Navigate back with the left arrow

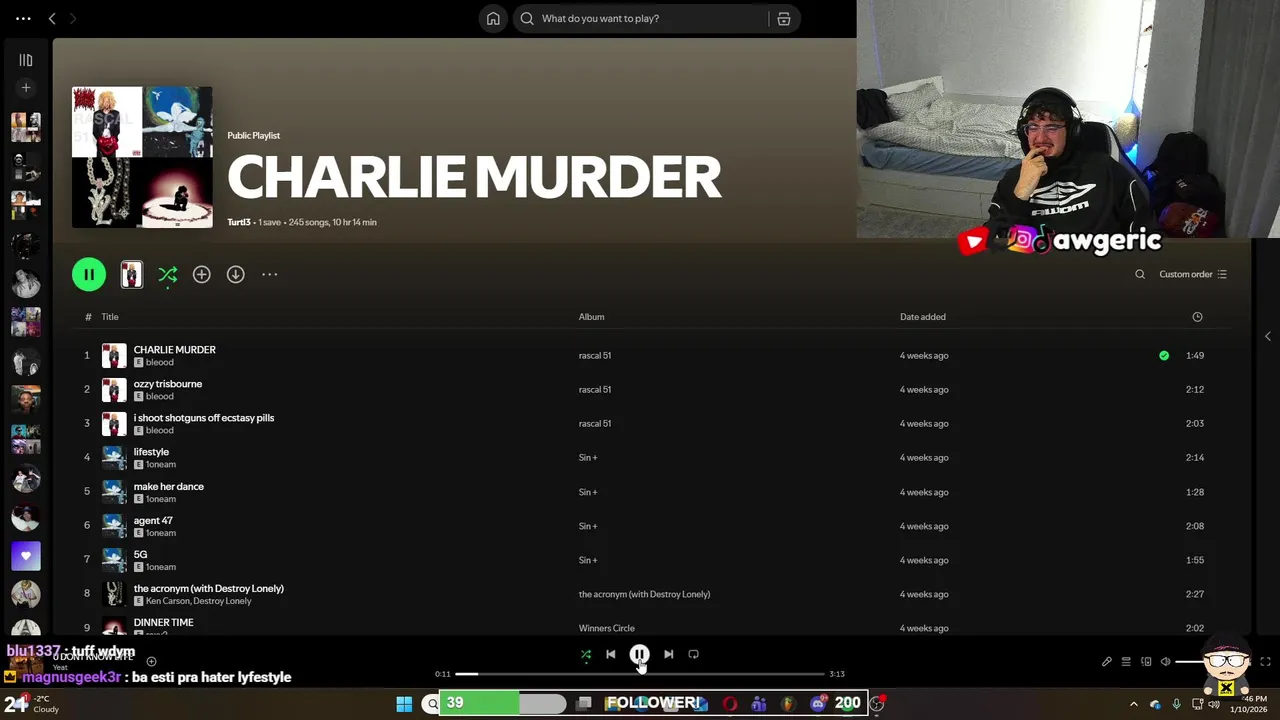coord(52,18)
